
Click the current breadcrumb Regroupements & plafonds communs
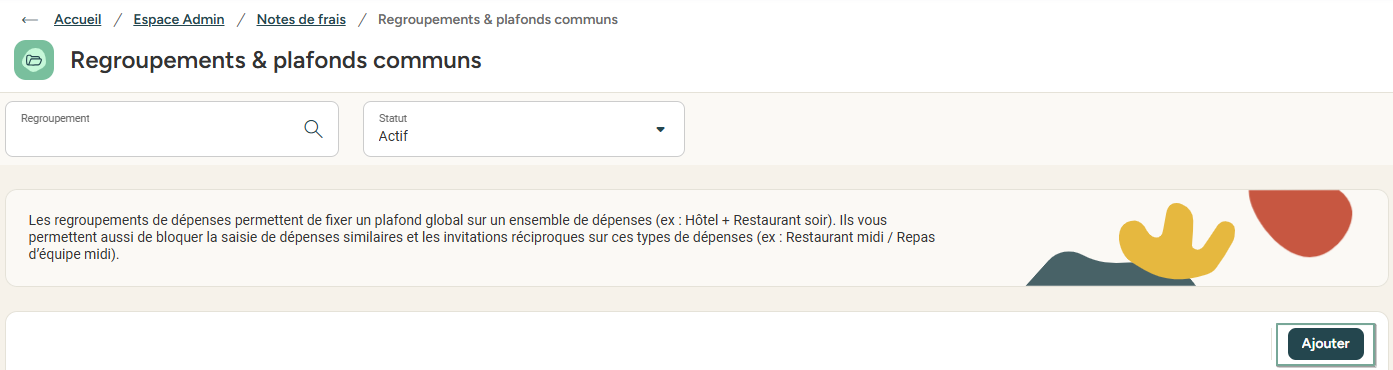[x=498, y=19]
